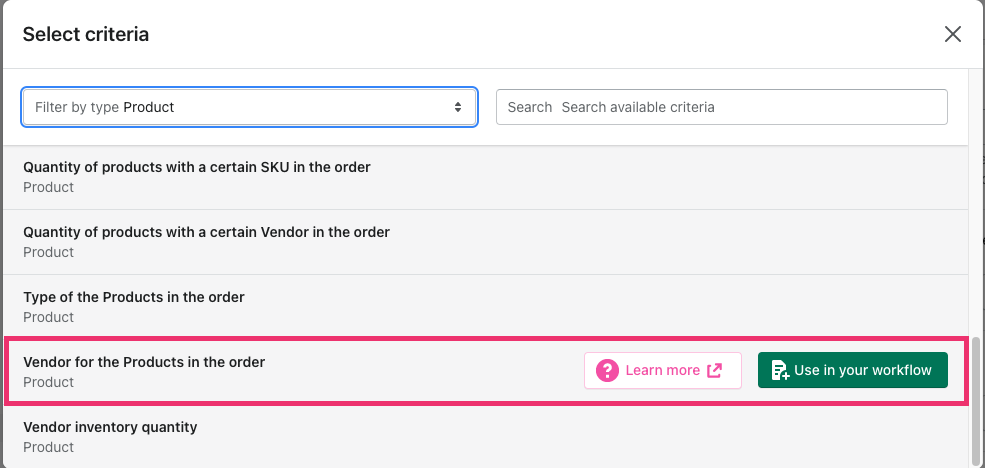Select Quantity of products with a certain SKU
This screenshot has height=468, width=985.
point(197,167)
